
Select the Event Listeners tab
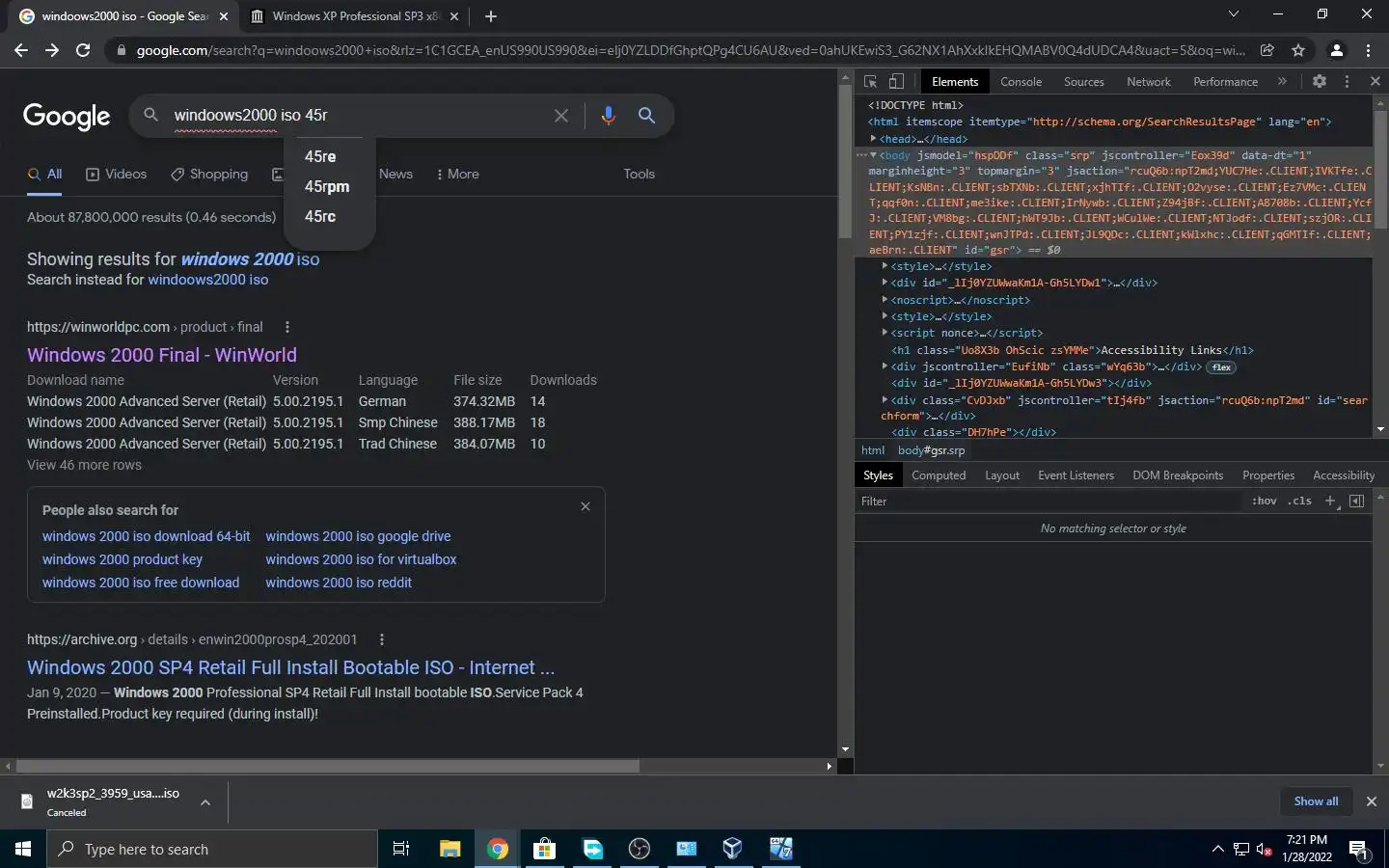[x=1076, y=475]
